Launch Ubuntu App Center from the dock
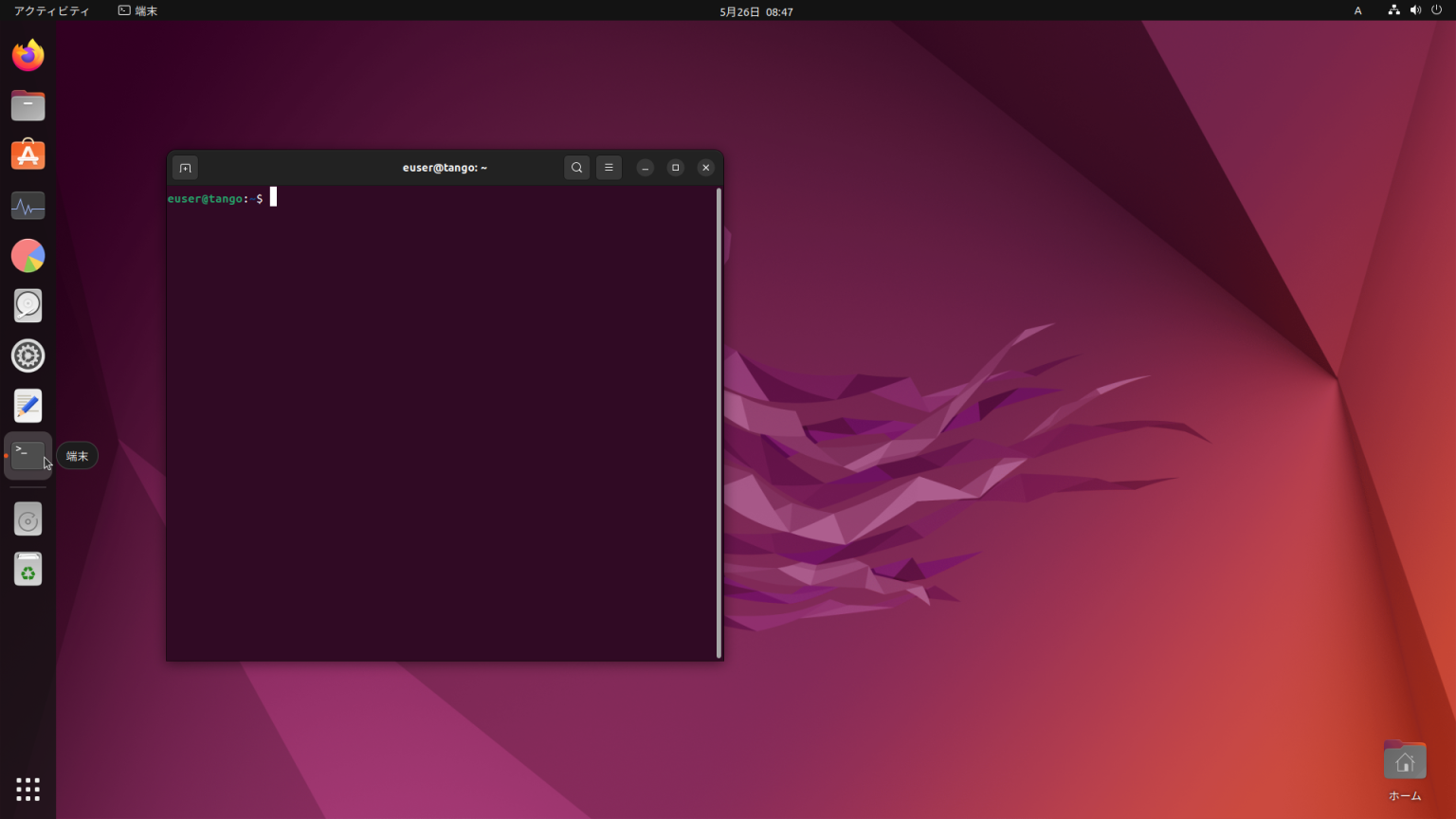Viewport: 1456px width, 819px height. point(28,155)
